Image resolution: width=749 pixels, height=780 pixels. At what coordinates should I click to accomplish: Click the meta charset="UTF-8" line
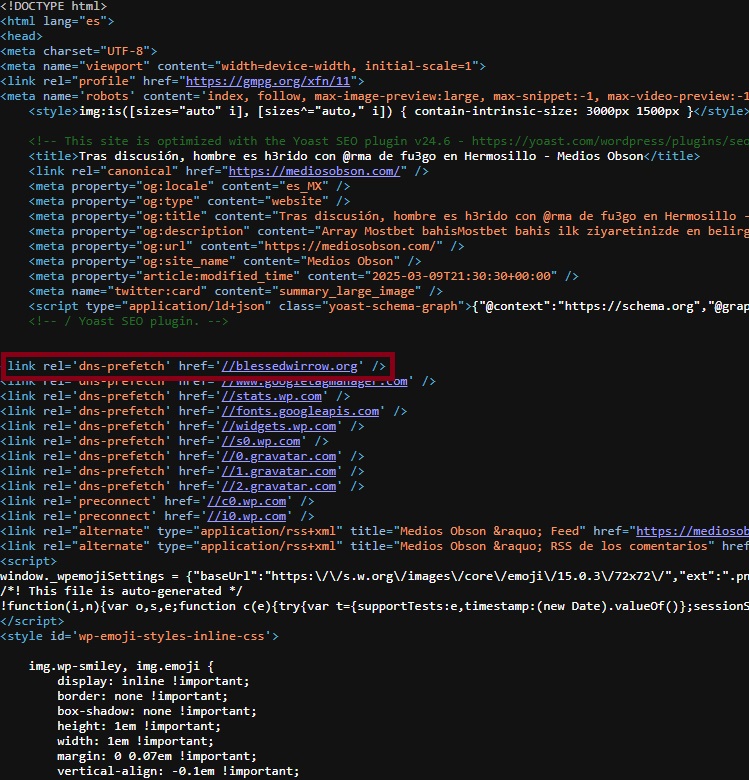click(x=79, y=51)
